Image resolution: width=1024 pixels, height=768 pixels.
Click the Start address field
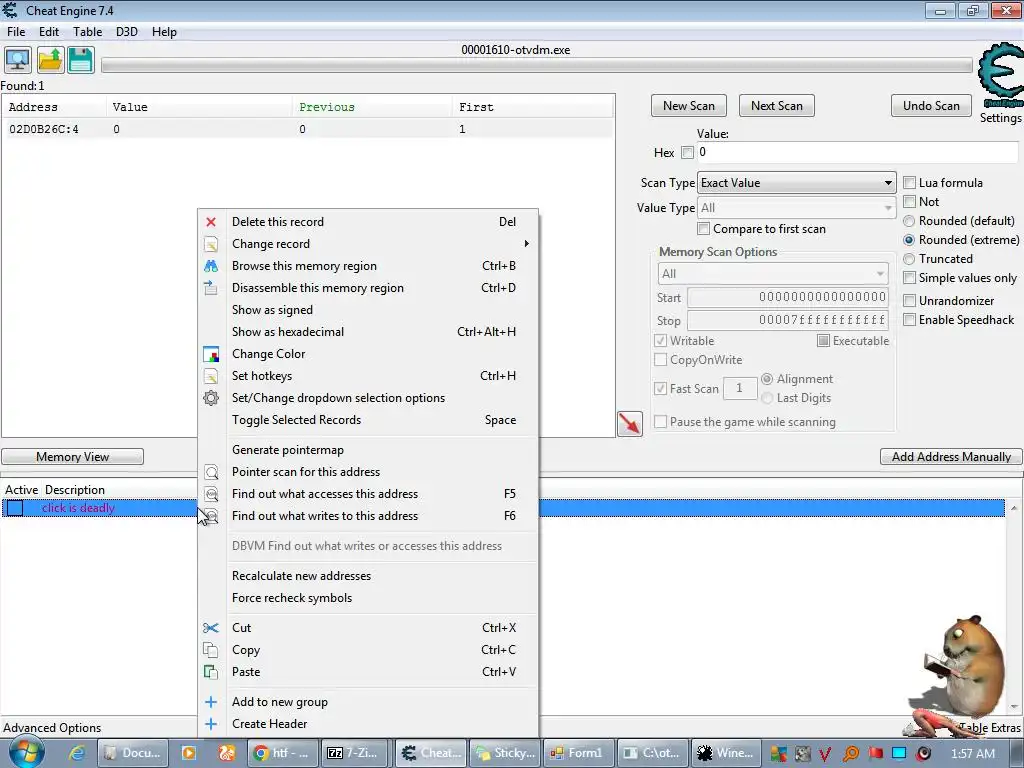(x=788, y=297)
